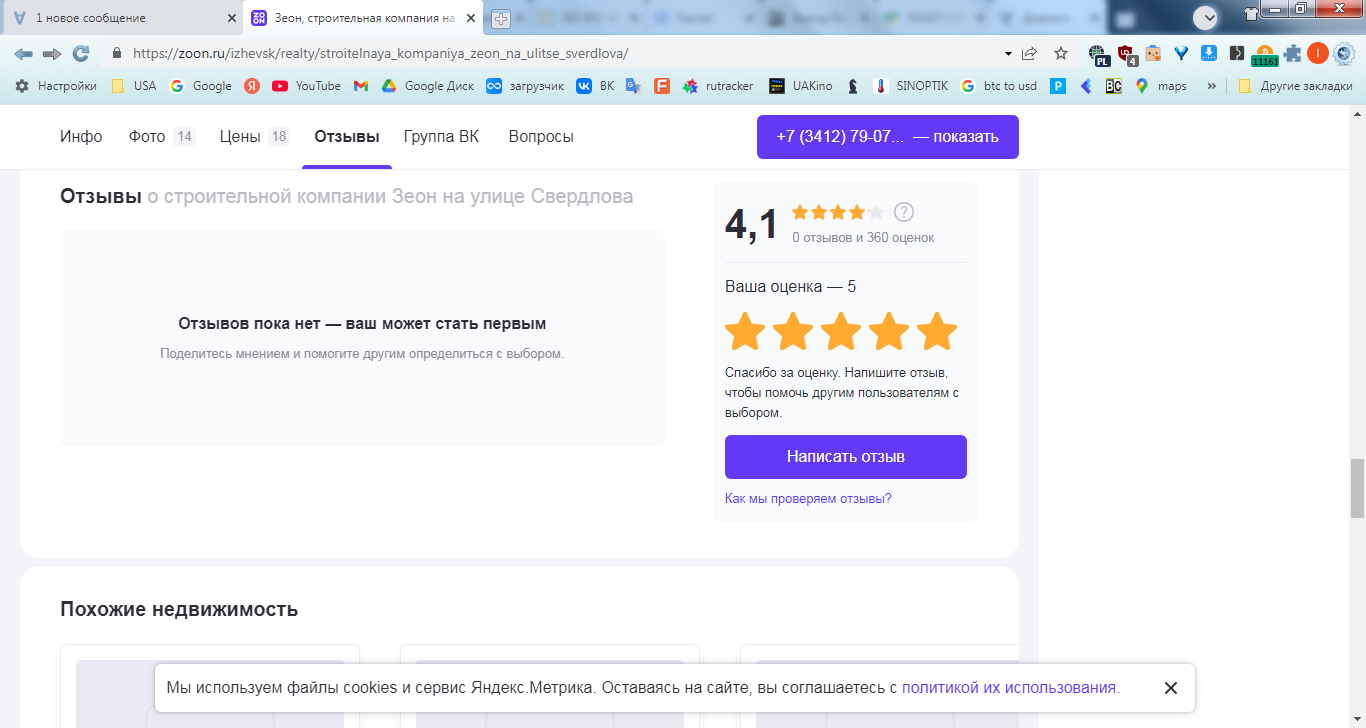The width and height of the screenshot is (1366, 728).
Task: Set your rating to three stars
Action: 841,331
